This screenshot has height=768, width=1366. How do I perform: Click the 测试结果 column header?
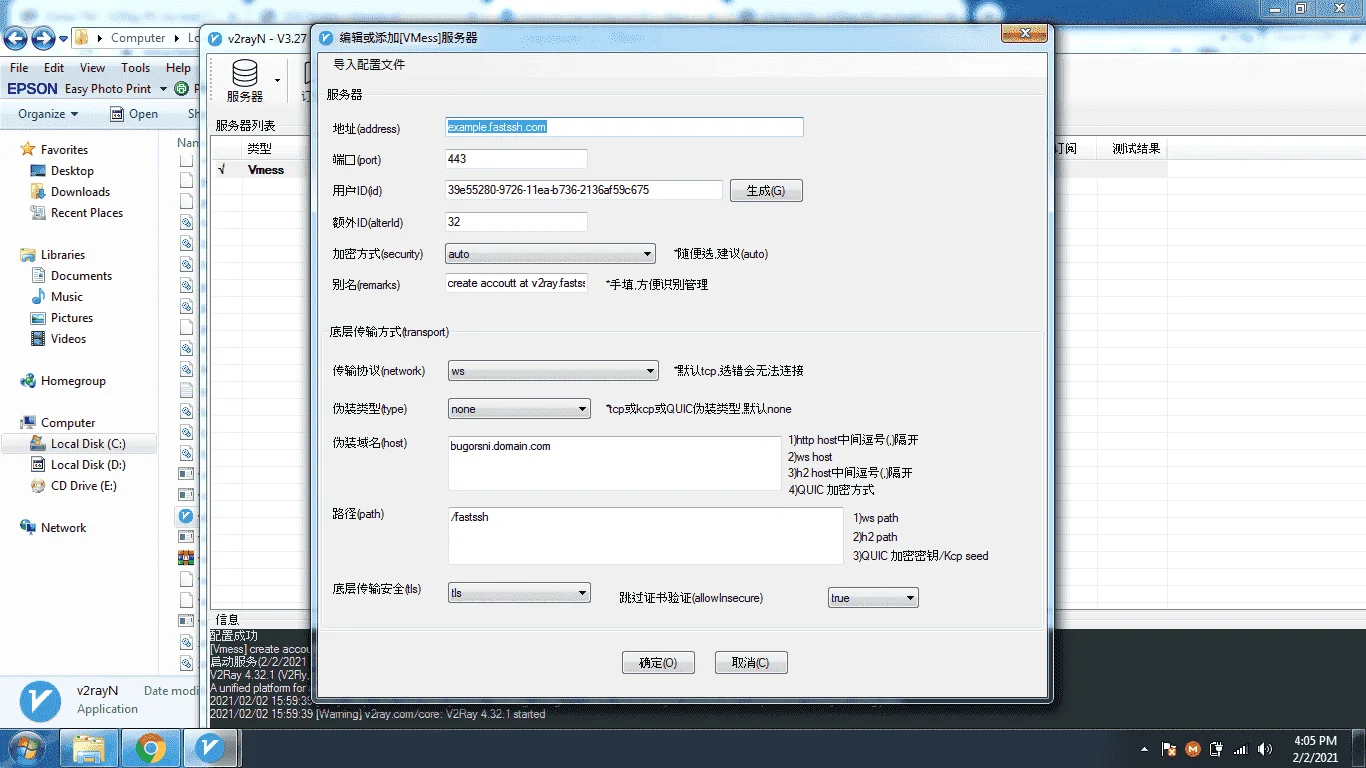(x=1136, y=149)
